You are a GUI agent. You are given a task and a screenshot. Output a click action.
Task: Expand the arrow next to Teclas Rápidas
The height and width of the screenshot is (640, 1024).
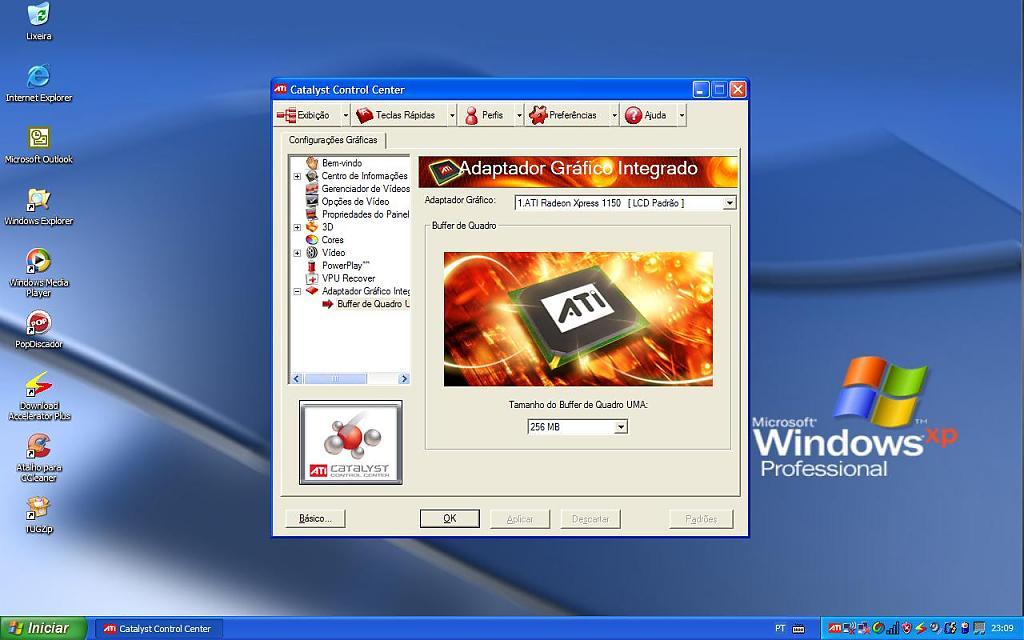click(x=452, y=115)
